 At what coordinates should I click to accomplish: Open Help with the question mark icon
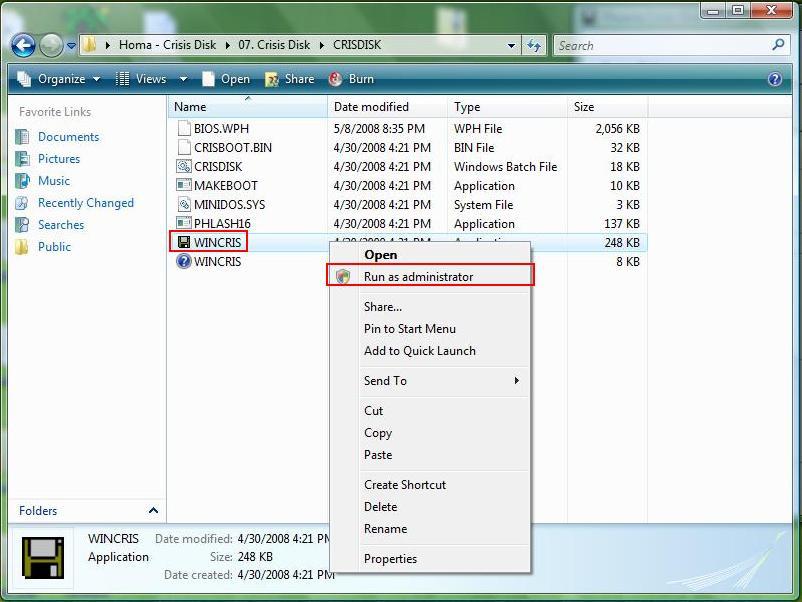pyautogui.click(x=775, y=79)
